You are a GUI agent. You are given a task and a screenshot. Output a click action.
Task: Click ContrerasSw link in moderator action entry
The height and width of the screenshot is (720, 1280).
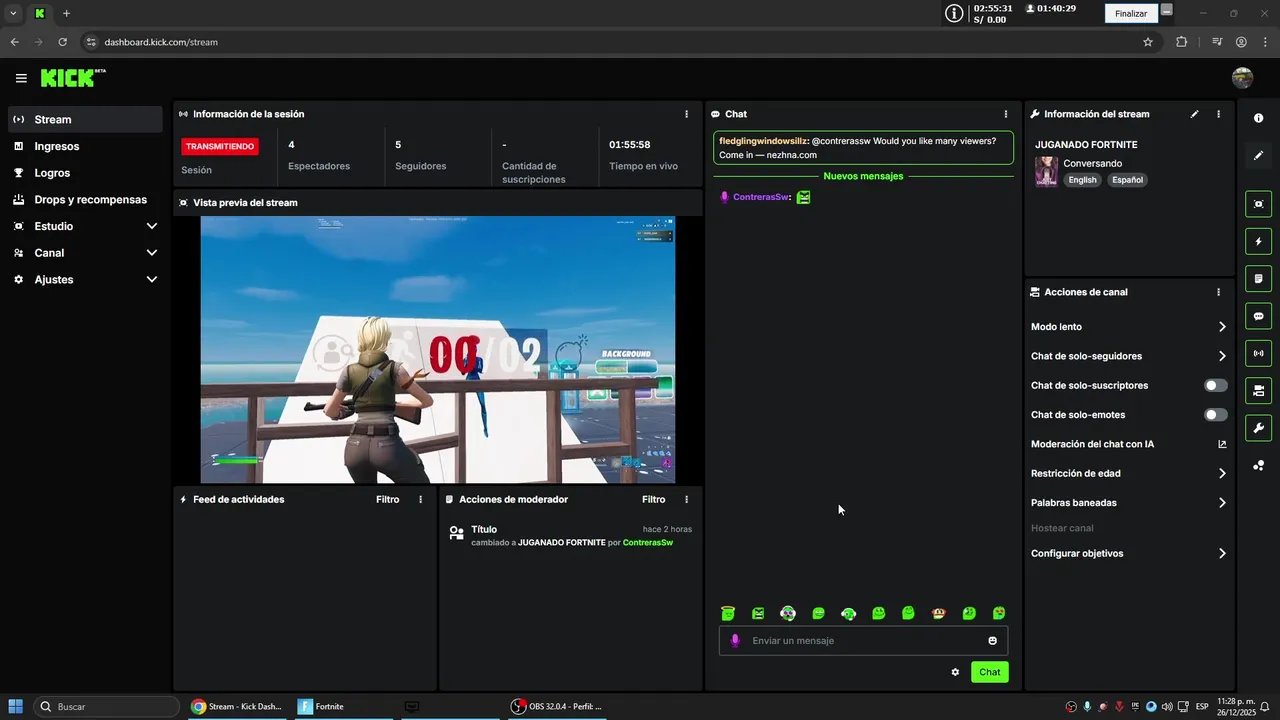[x=647, y=543]
